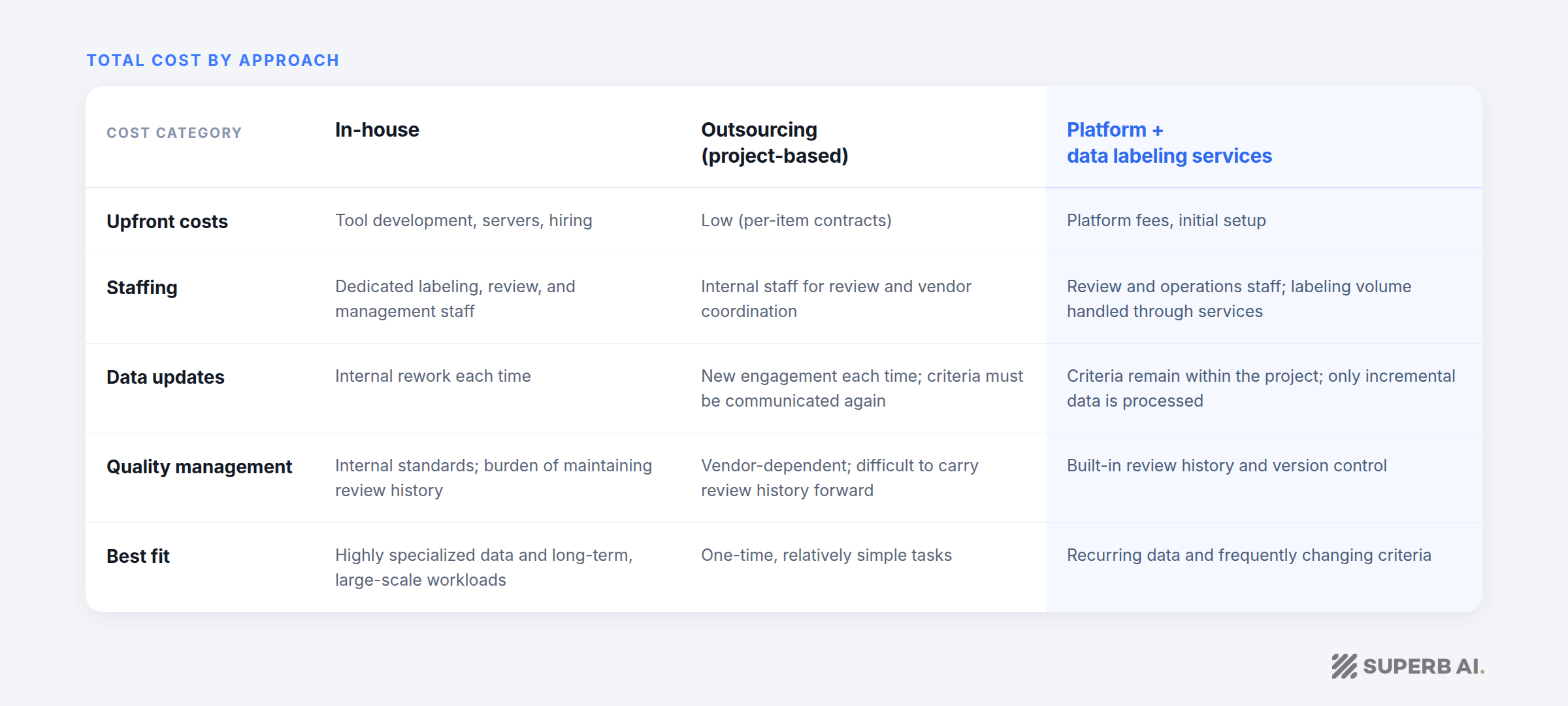Select the Platform + data labeling services header
1568x706 pixels.
[1169, 143]
